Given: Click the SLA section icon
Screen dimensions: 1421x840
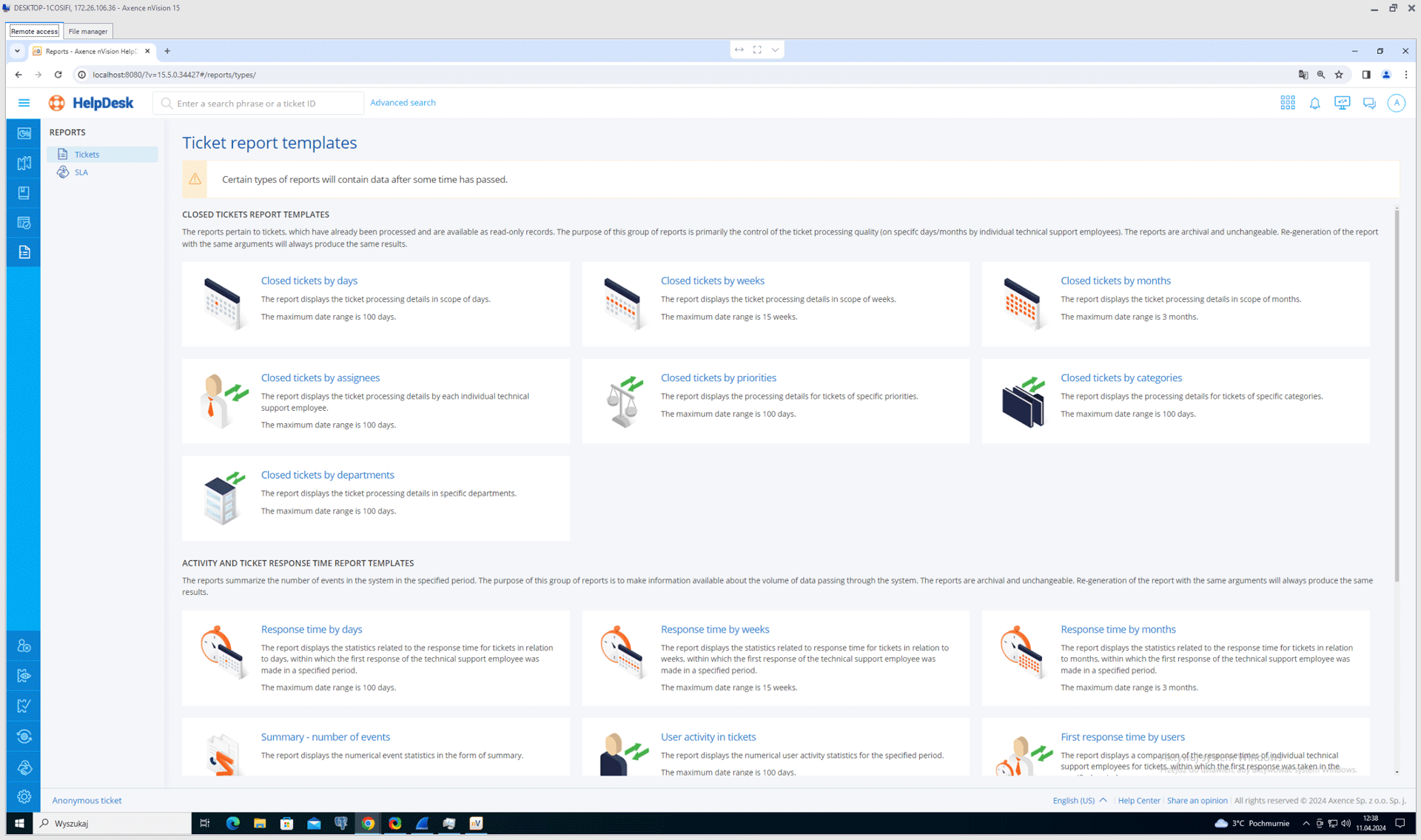Looking at the screenshot, I should click(63, 172).
